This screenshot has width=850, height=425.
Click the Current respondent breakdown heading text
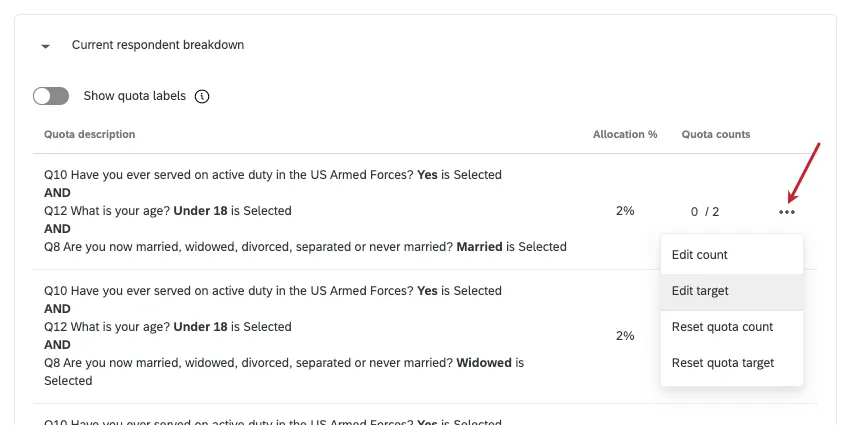[x=158, y=45]
